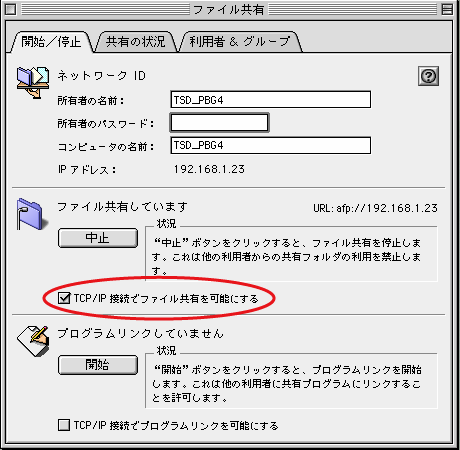Click the 192.168.1.23 IP address value
The image size is (460, 450).
pyautogui.click(x=209, y=169)
